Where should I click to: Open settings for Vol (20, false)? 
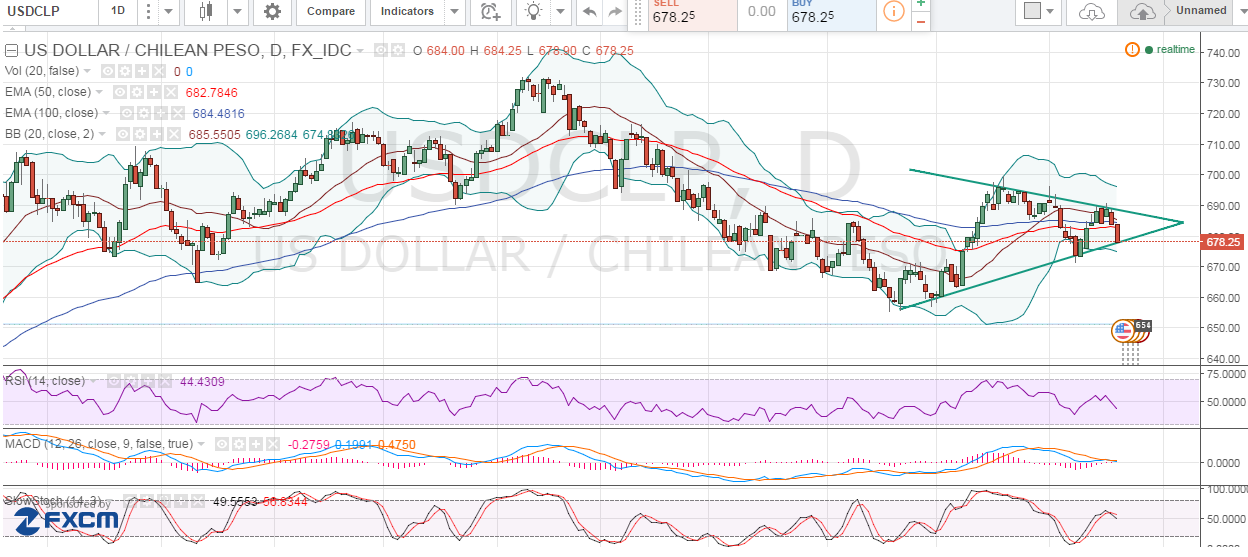tap(125, 71)
